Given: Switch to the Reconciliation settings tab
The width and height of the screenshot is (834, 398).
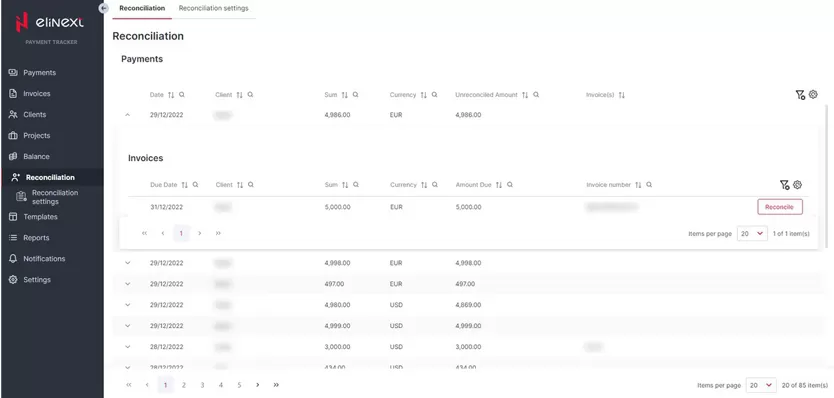Looking at the screenshot, I should pos(213,9).
